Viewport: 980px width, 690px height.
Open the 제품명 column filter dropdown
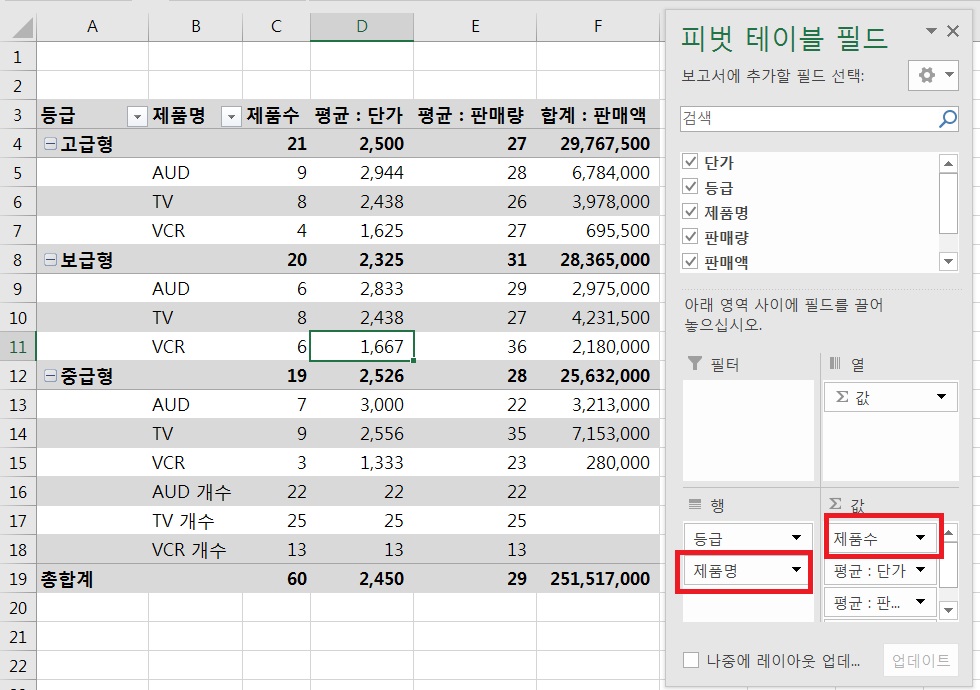tap(231, 116)
